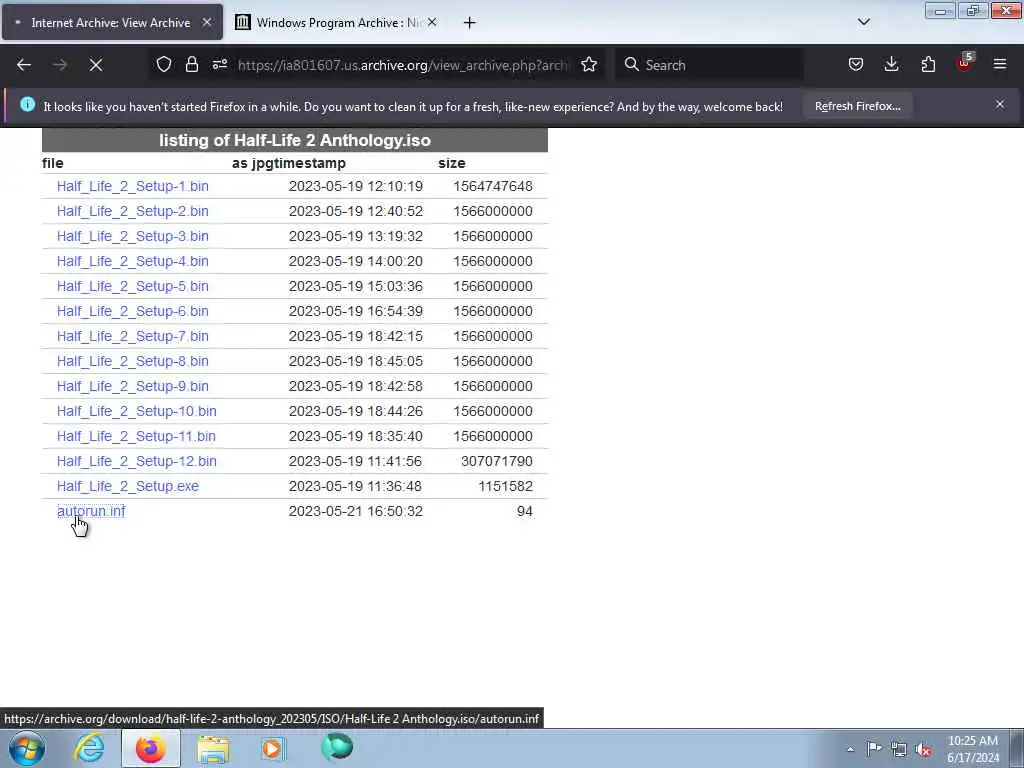The image size is (1024, 768).
Task: Launch Internet Explorer from the taskbar
Action: point(89,748)
